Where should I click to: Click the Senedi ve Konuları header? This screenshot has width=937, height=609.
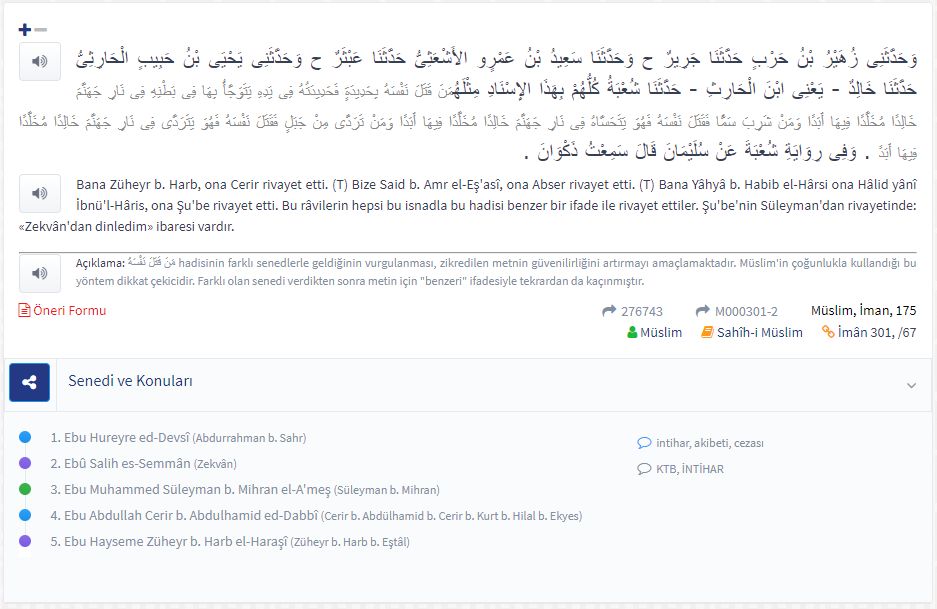[x=130, y=381]
